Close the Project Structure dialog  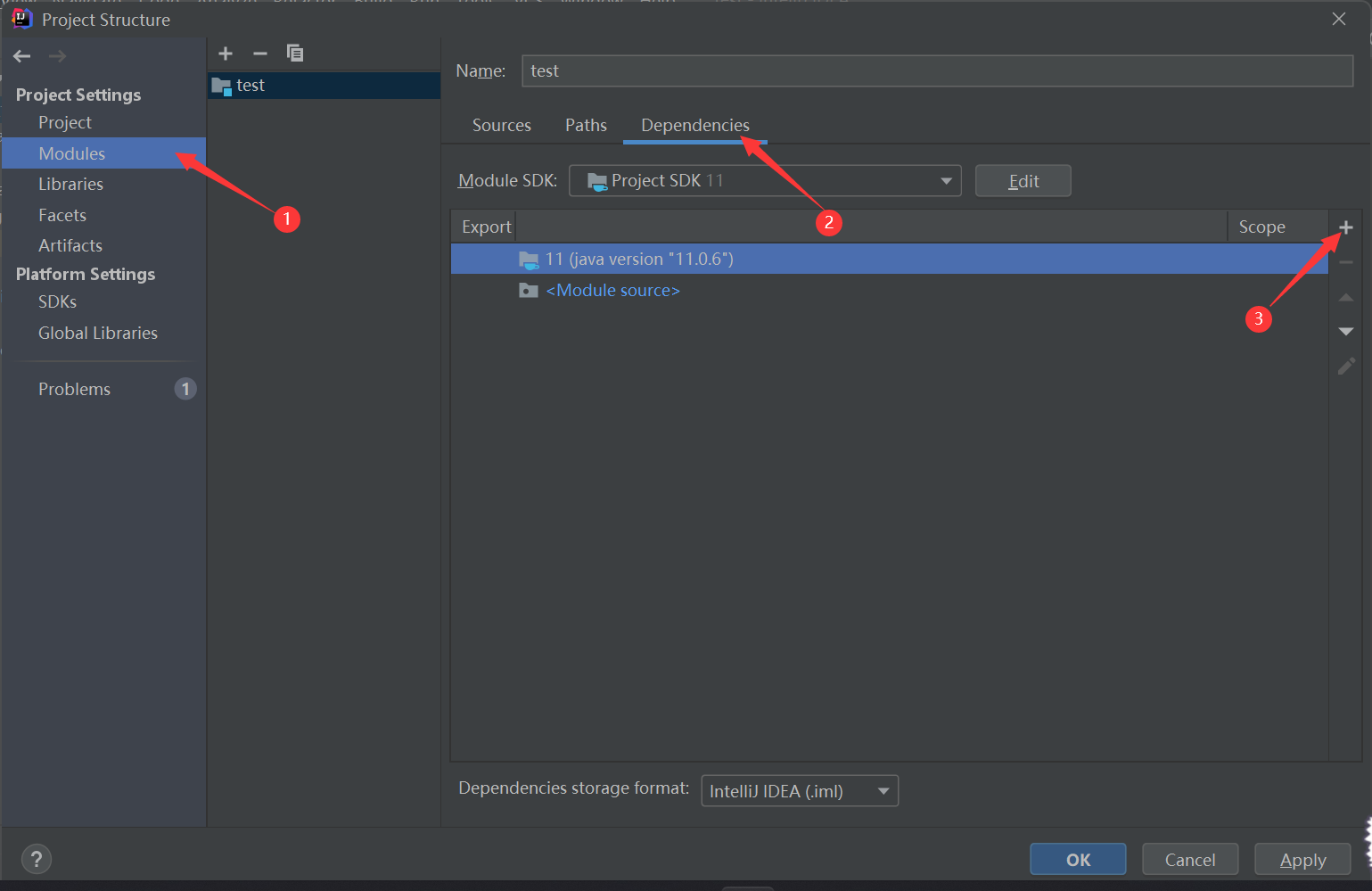tap(1339, 19)
